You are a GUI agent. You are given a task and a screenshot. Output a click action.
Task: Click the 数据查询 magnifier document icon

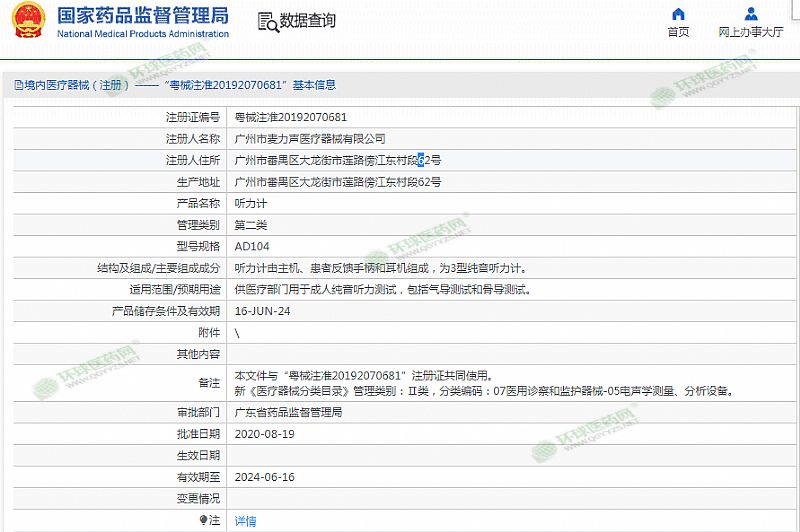point(267,22)
